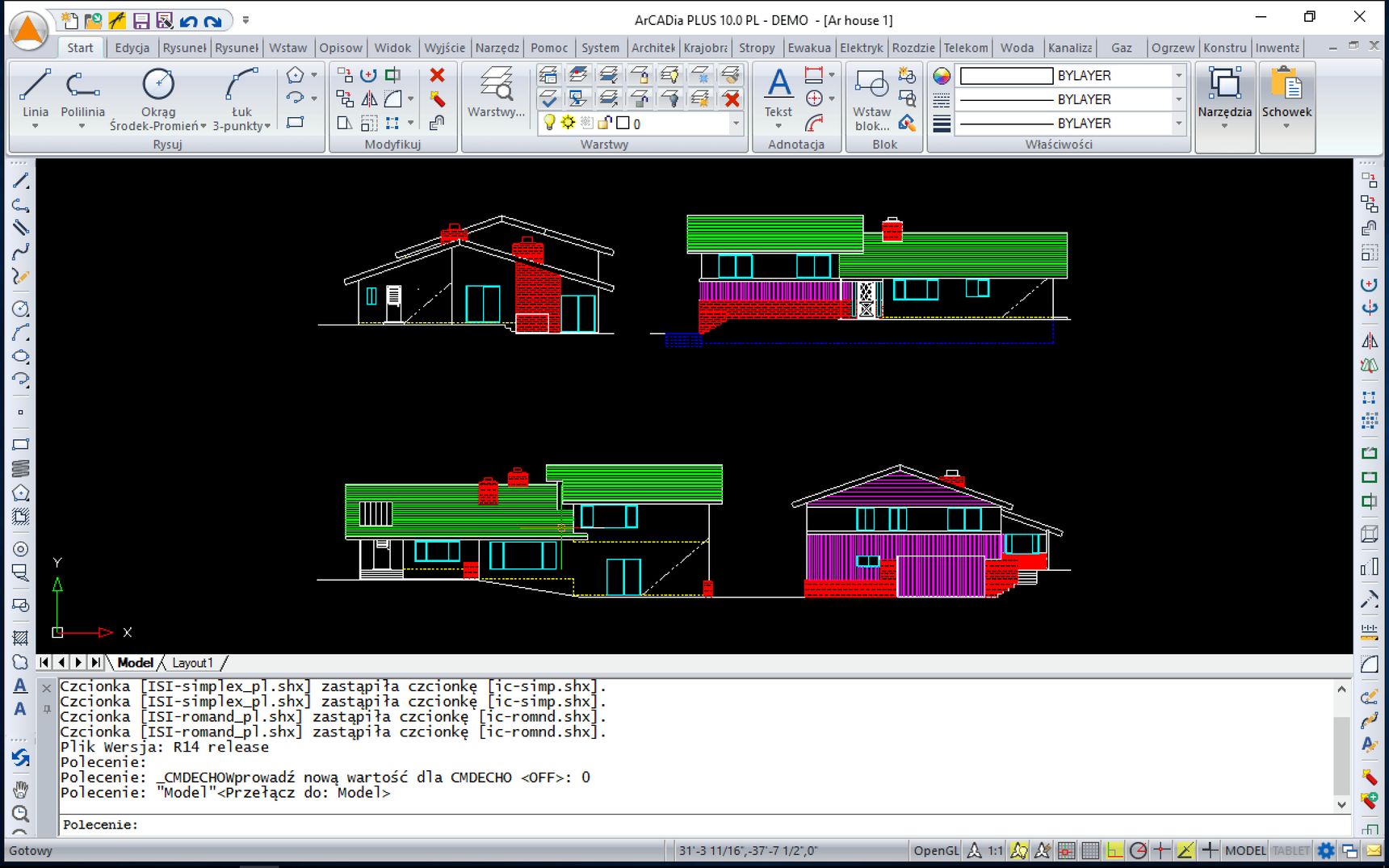Click the OpenGL status bar button
The width and height of the screenshot is (1389, 868).
(x=936, y=850)
